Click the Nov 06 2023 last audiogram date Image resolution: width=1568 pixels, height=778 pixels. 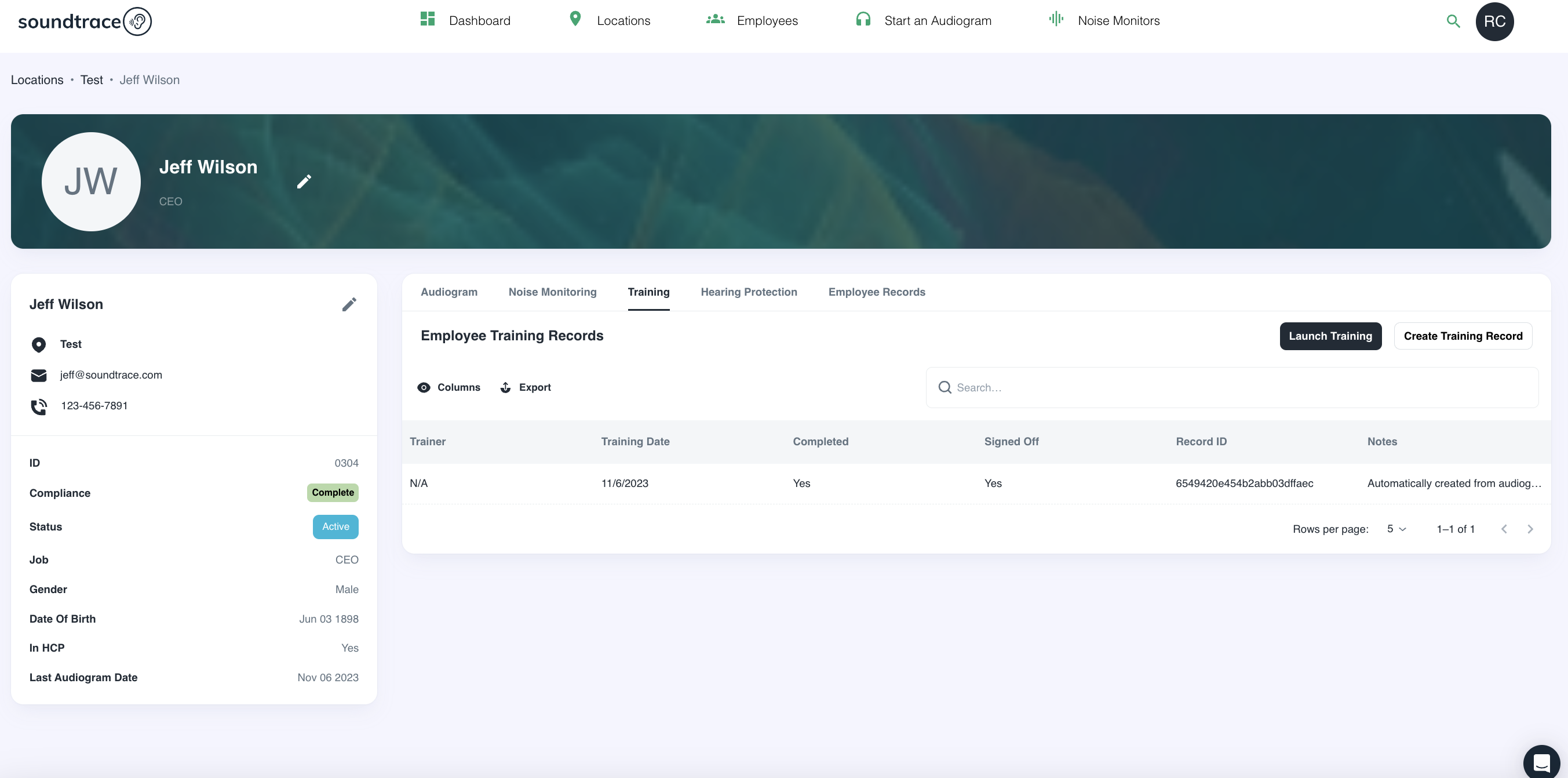327,678
